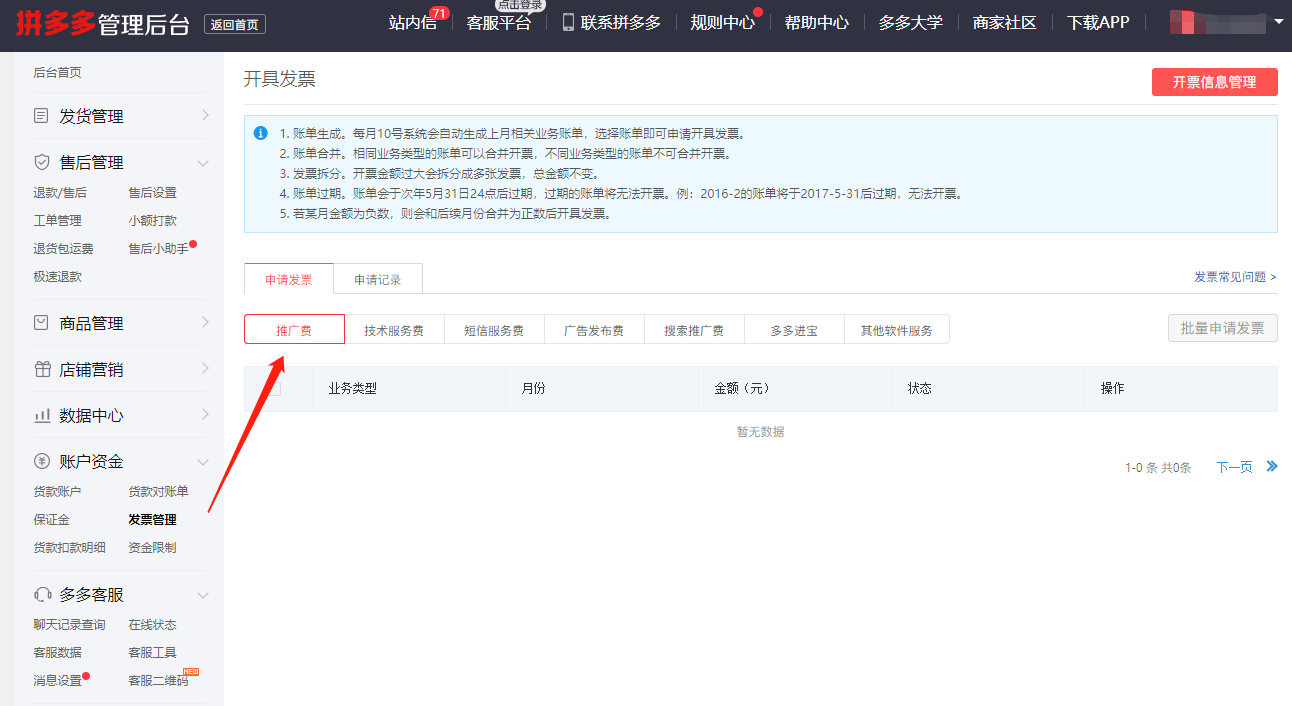The height and width of the screenshot is (706, 1292).
Task: Open 站内信 messages in top bar
Action: [x=413, y=22]
